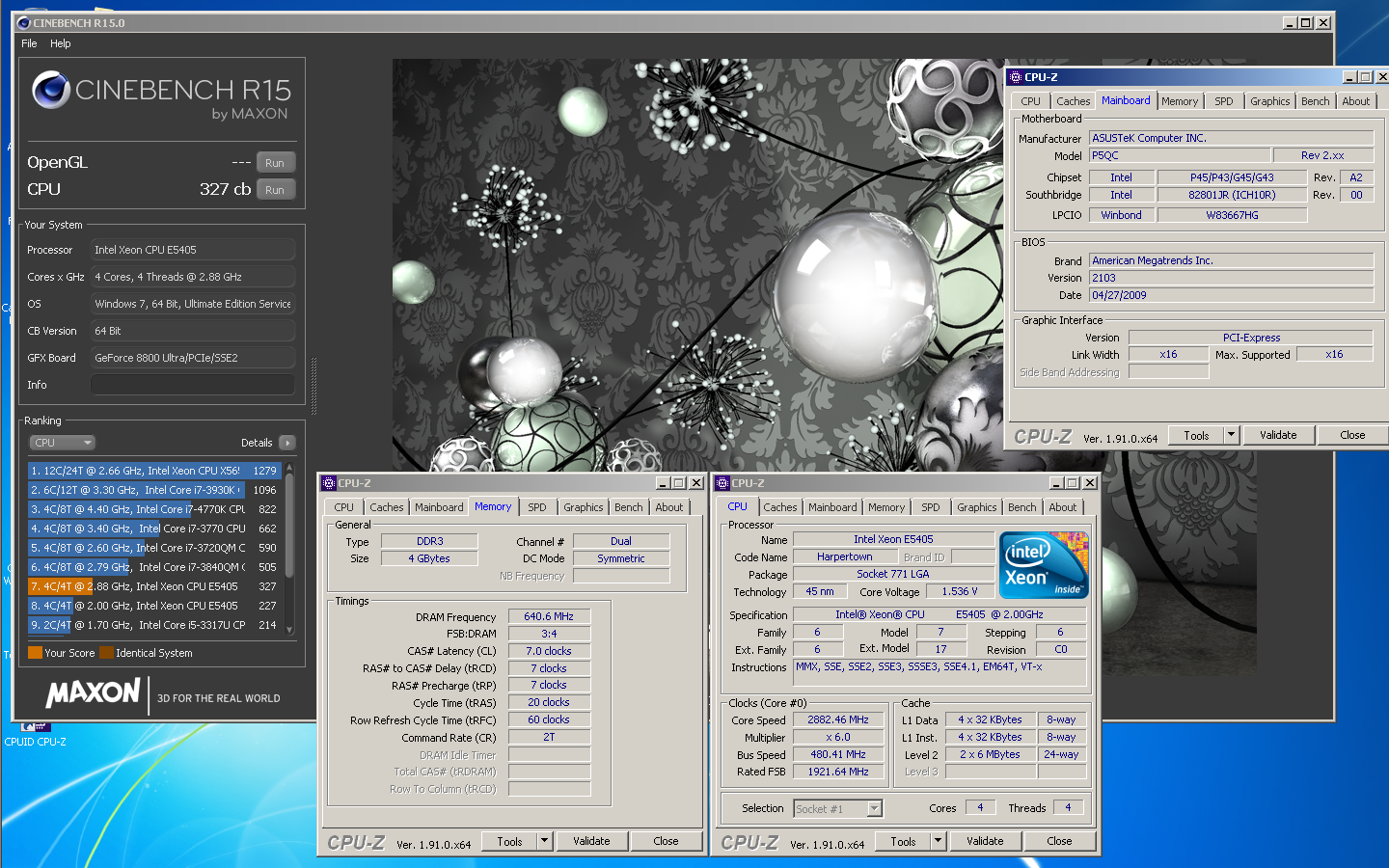This screenshot has width=1389, height=868.
Task: Click Validate in Memory CPU-Z window
Action: coord(591,842)
